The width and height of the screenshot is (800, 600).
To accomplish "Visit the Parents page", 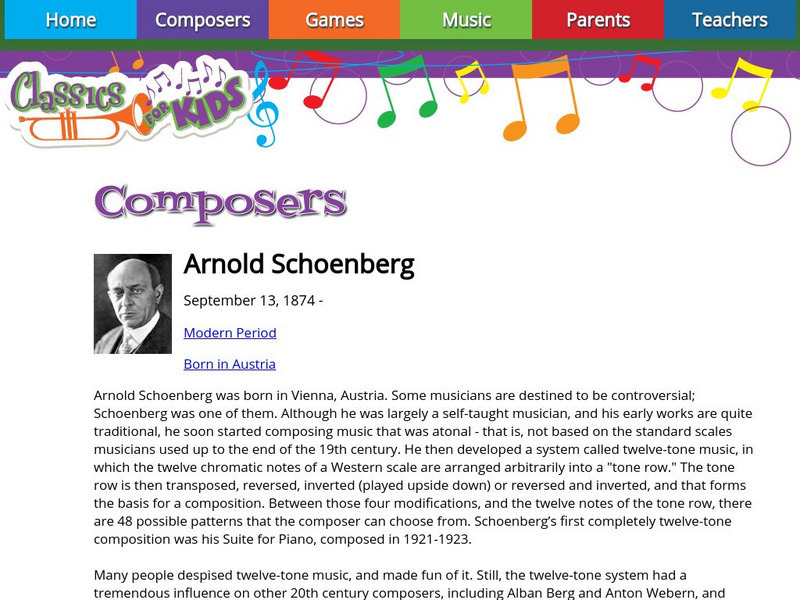I will 597,19.
